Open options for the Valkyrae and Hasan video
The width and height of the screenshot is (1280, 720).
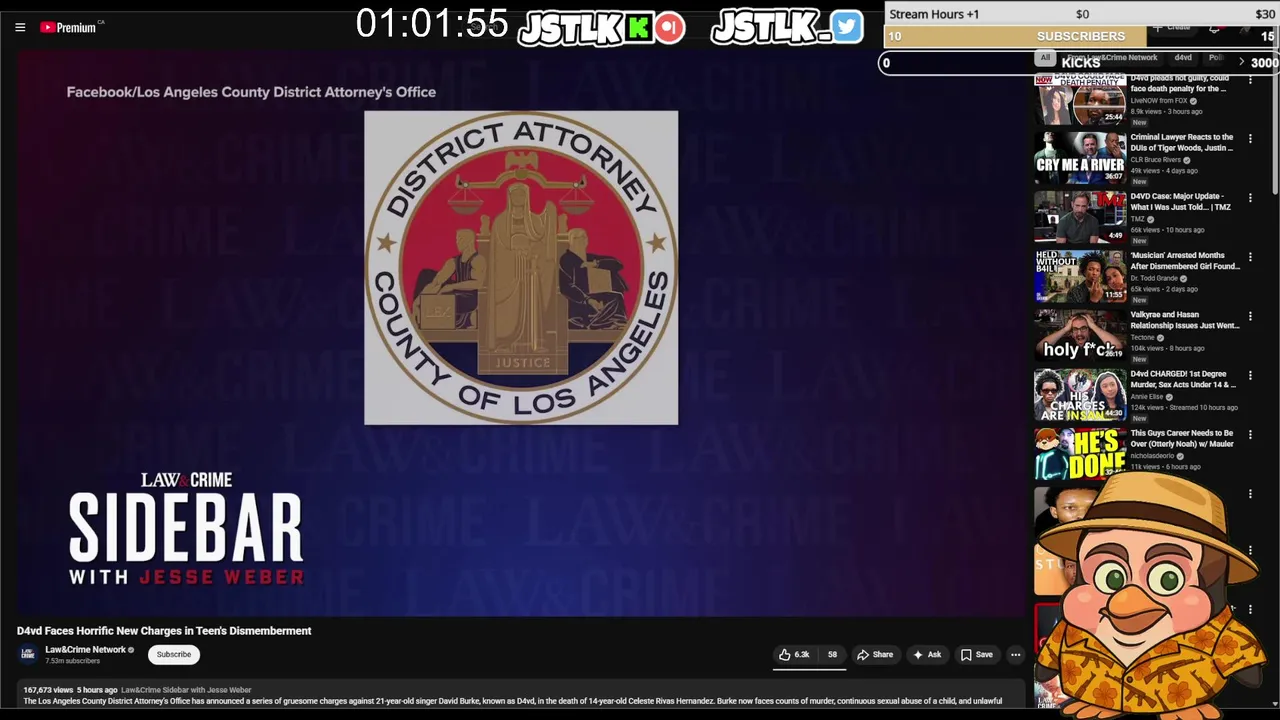coord(1250,316)
